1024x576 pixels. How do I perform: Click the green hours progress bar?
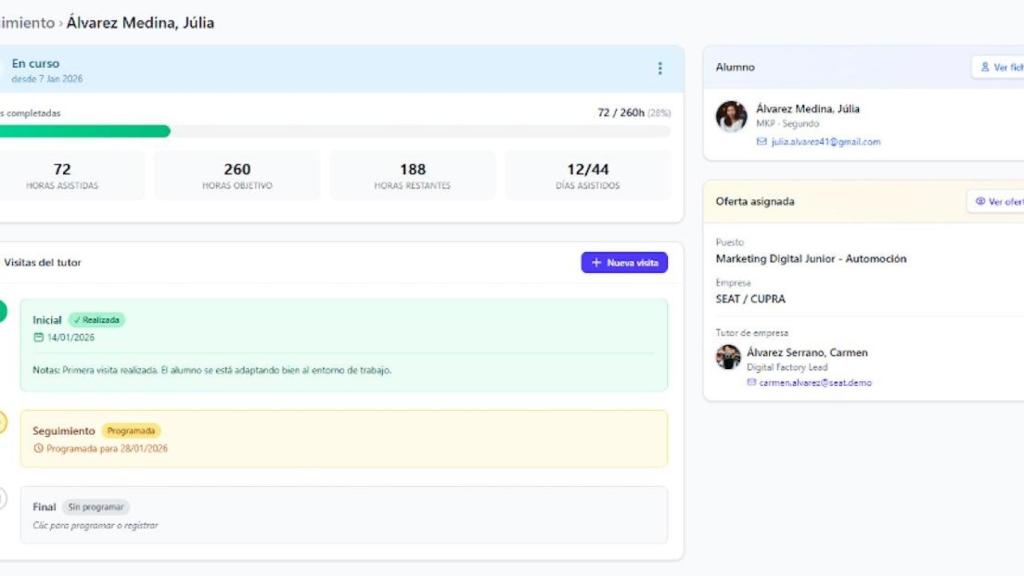[x=85, y=131]
